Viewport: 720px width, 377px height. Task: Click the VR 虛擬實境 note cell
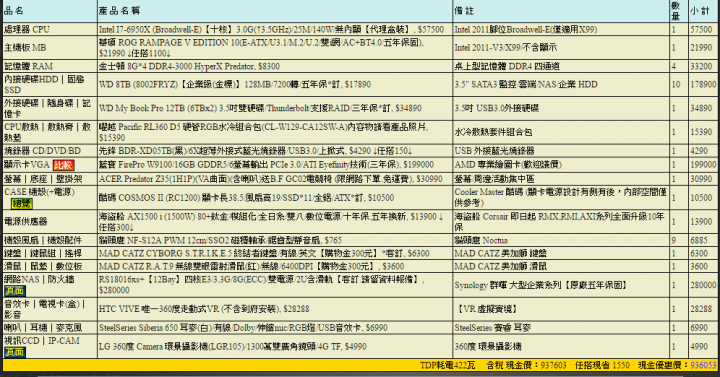tap(560, 309)
